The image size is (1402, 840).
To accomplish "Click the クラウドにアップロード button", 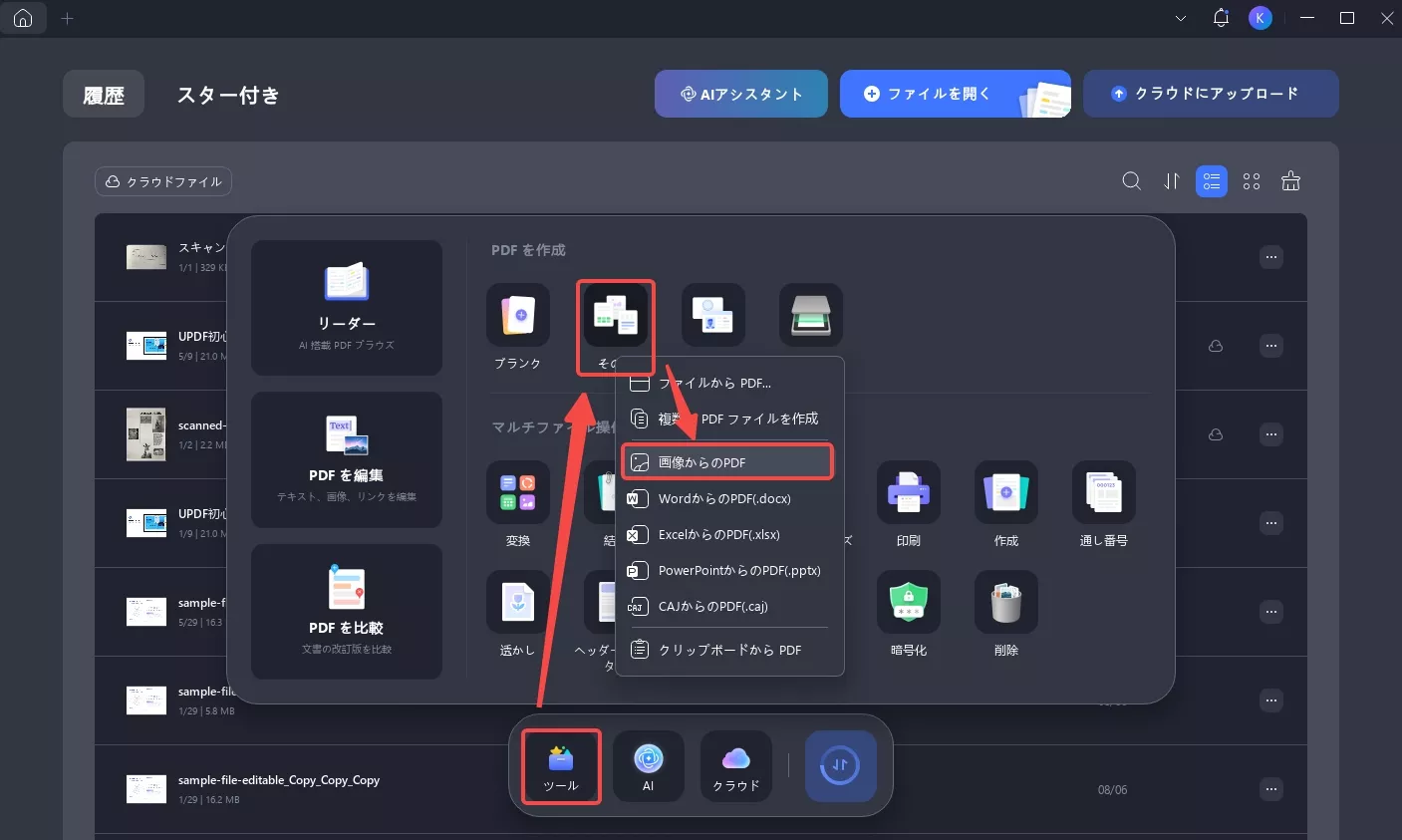I will (x=1211, y=93).
